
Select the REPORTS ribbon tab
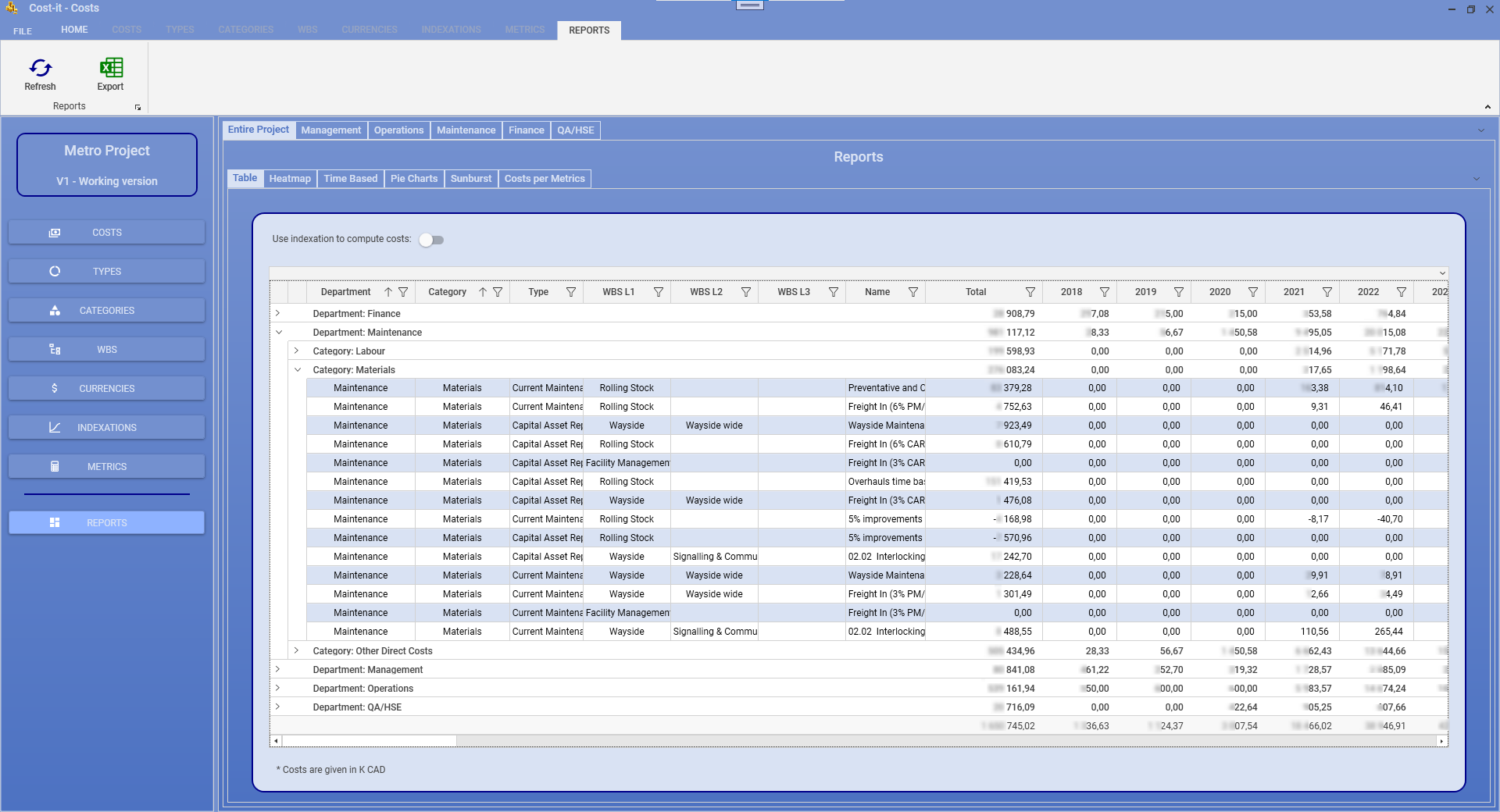[x=589, y=30]
